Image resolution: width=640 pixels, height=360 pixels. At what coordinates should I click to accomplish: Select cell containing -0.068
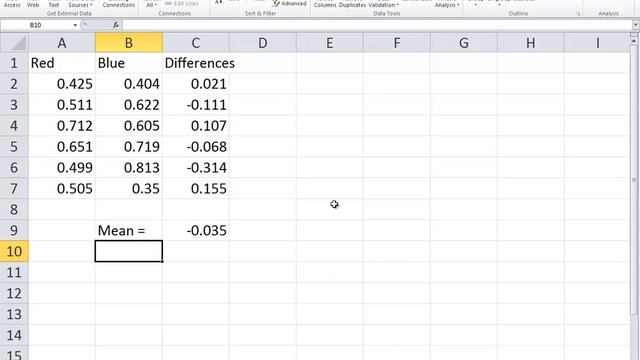pos(196,147)
